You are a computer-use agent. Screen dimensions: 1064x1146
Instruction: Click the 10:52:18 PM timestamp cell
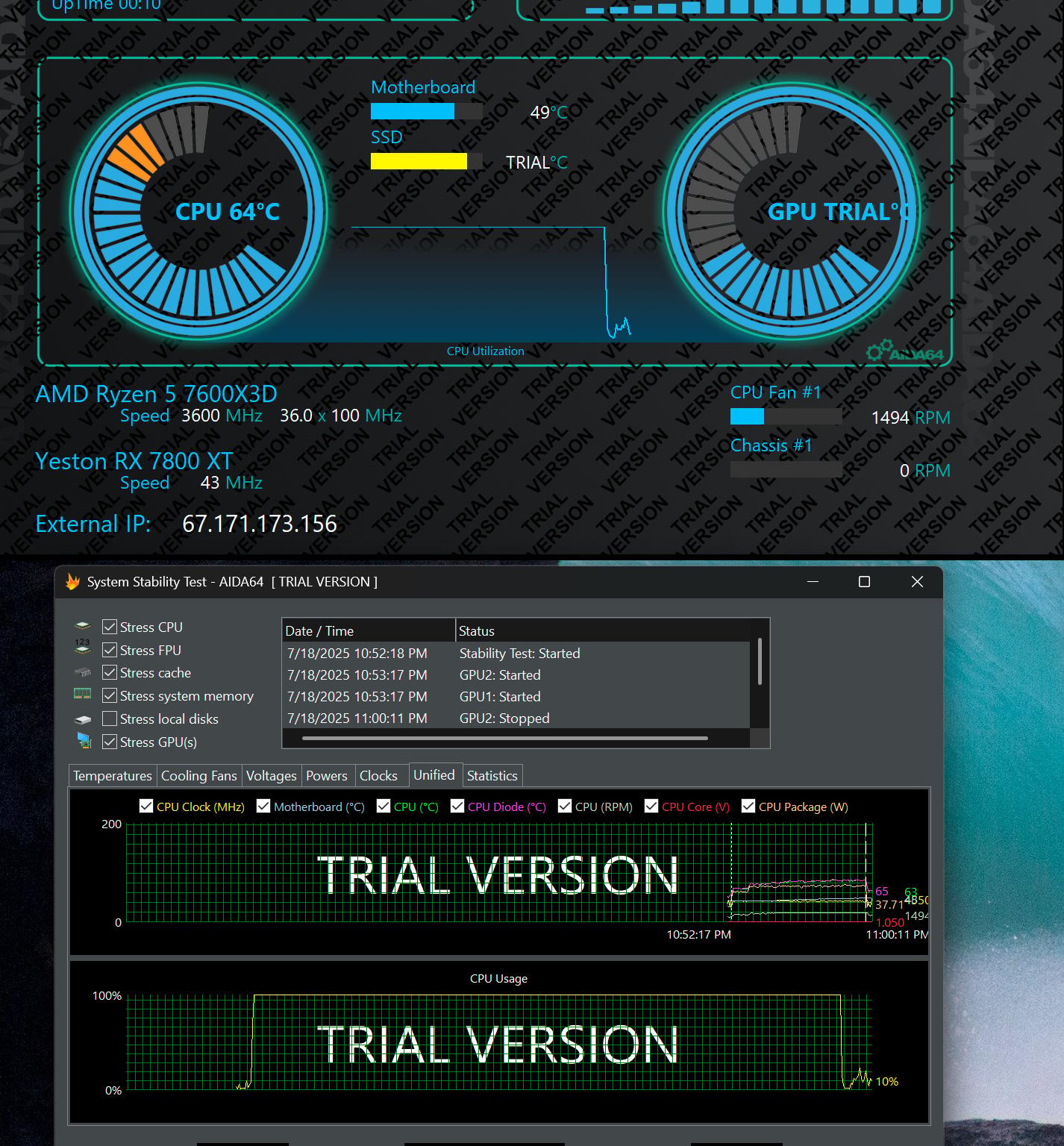357,653
